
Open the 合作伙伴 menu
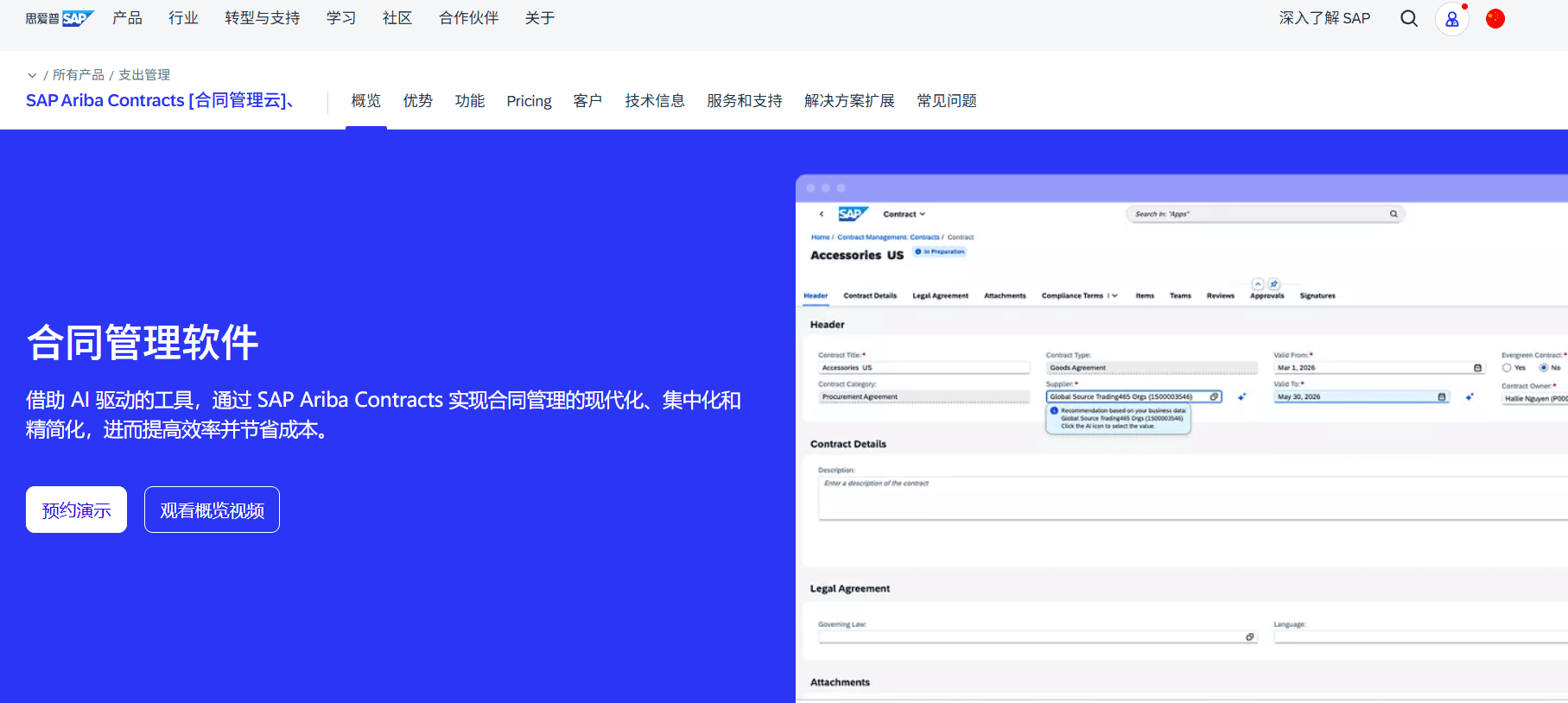[x=468, y=18]
